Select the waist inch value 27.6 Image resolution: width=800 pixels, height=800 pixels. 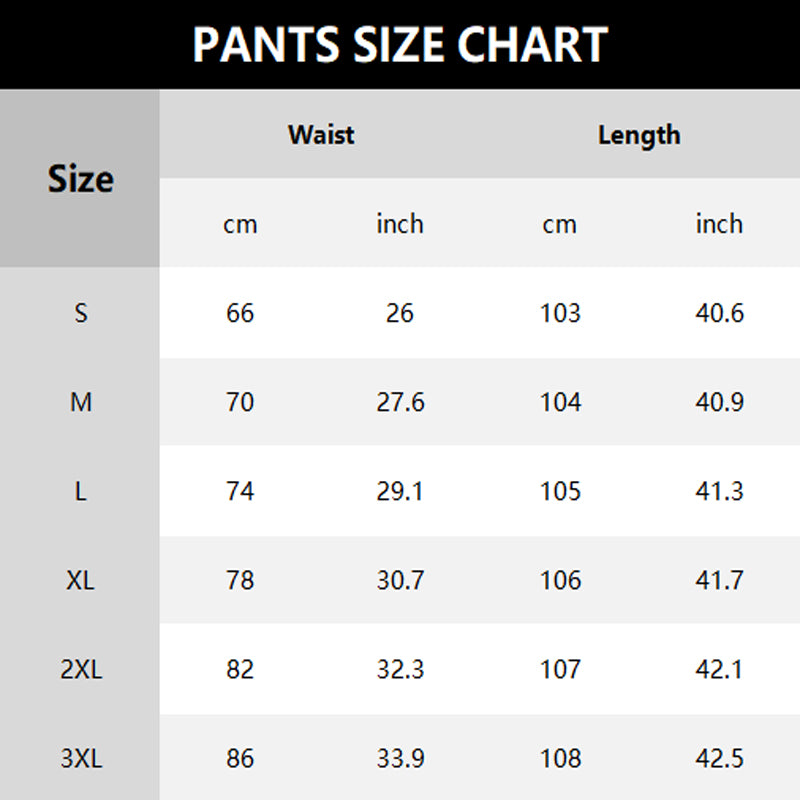(x=400, y=402)
